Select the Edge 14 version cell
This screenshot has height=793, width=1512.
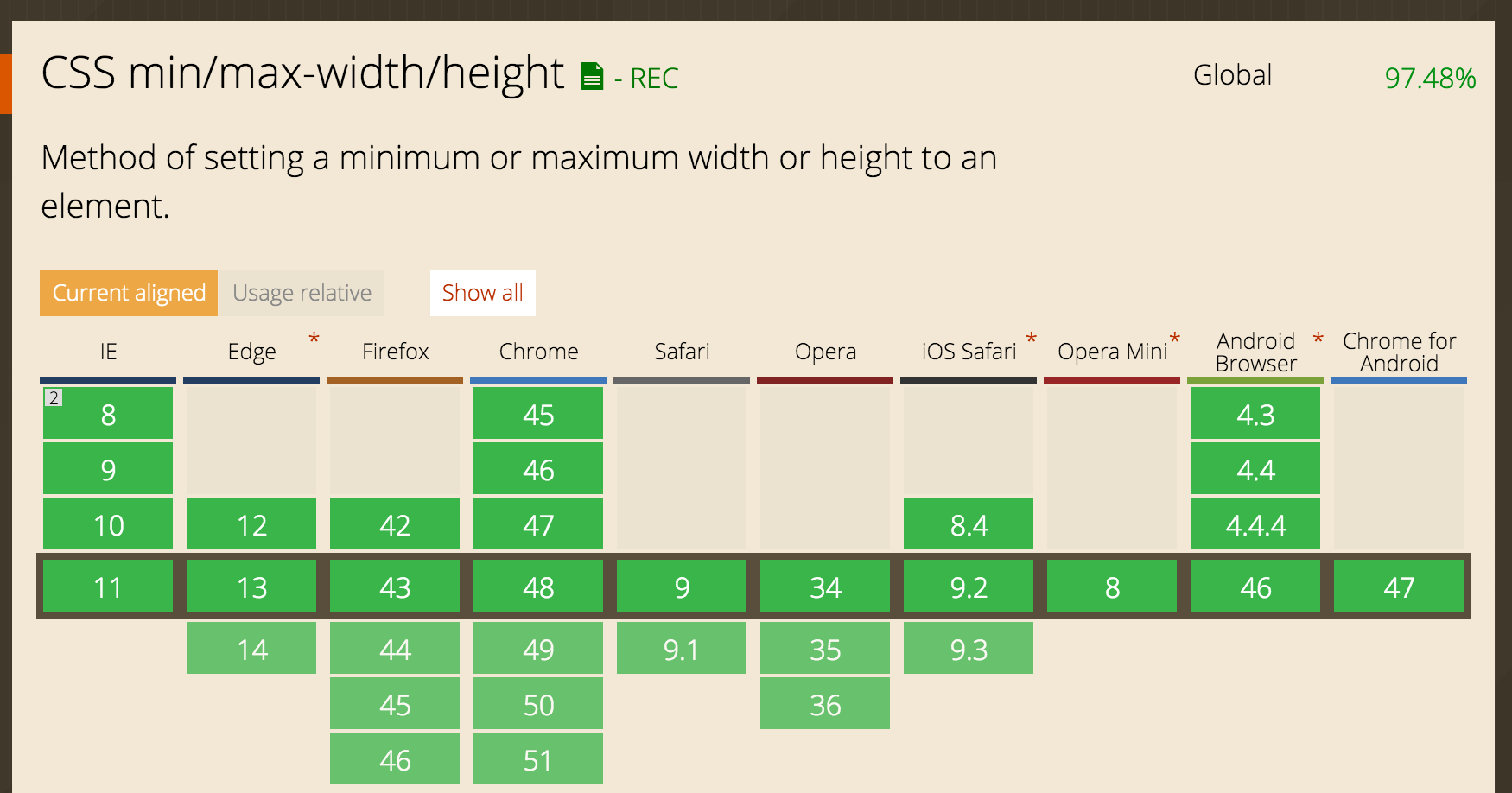pos(251,650)
